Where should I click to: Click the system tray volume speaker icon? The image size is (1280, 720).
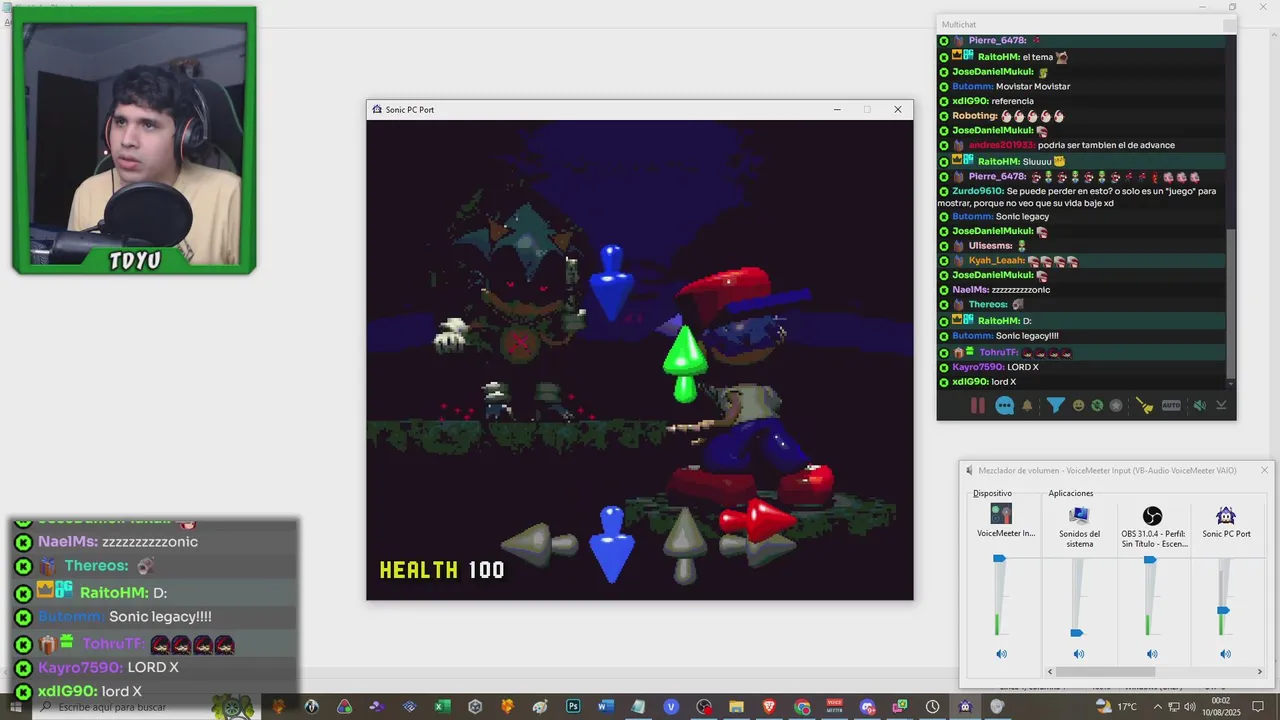[1191, 707]
